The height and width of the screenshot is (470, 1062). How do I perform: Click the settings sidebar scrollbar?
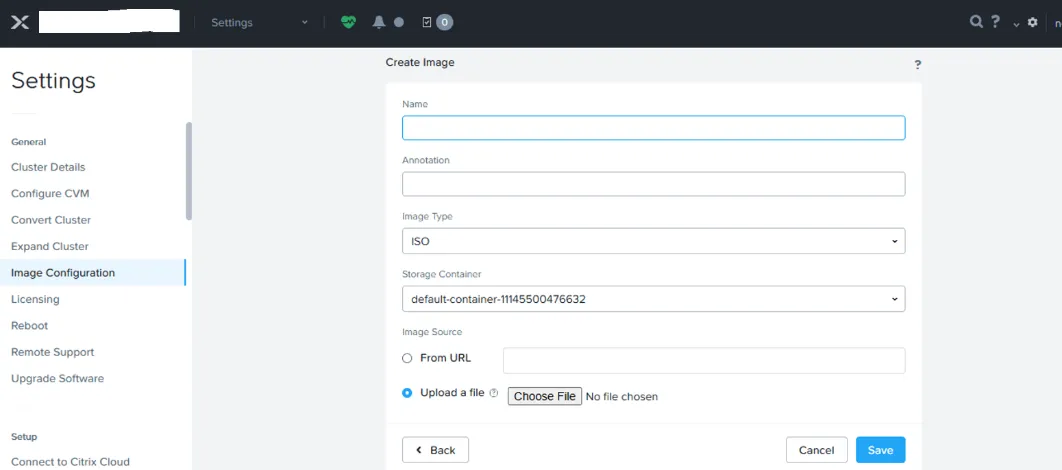click(x=189, y=171)
